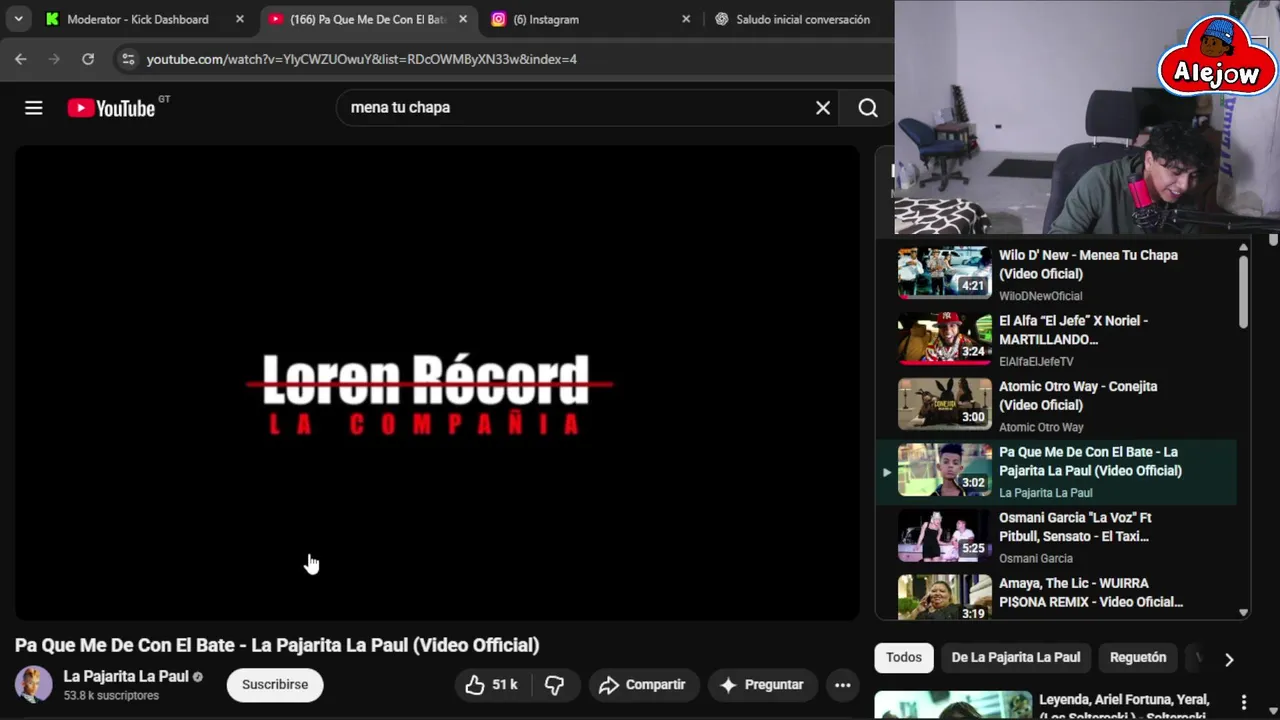Image resolution: width=1280 pixels, height=720 pixels.
Task: Play Wilo D' New Menea Tu Chapa thumbnail
Action: [x=944, y=273]
